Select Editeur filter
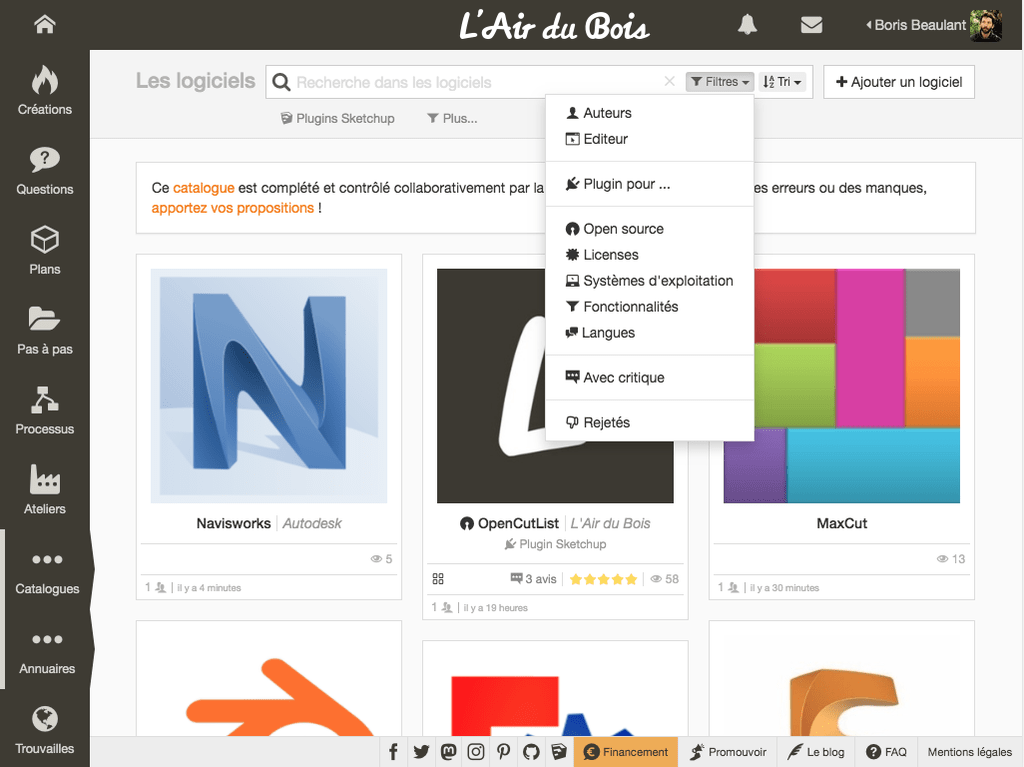 (650, 139)
